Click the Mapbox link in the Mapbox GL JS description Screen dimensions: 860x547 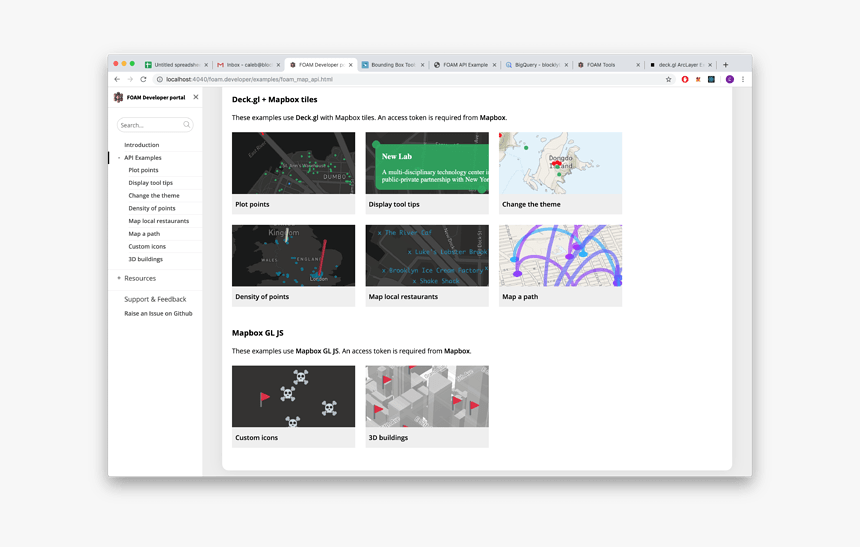457,351
